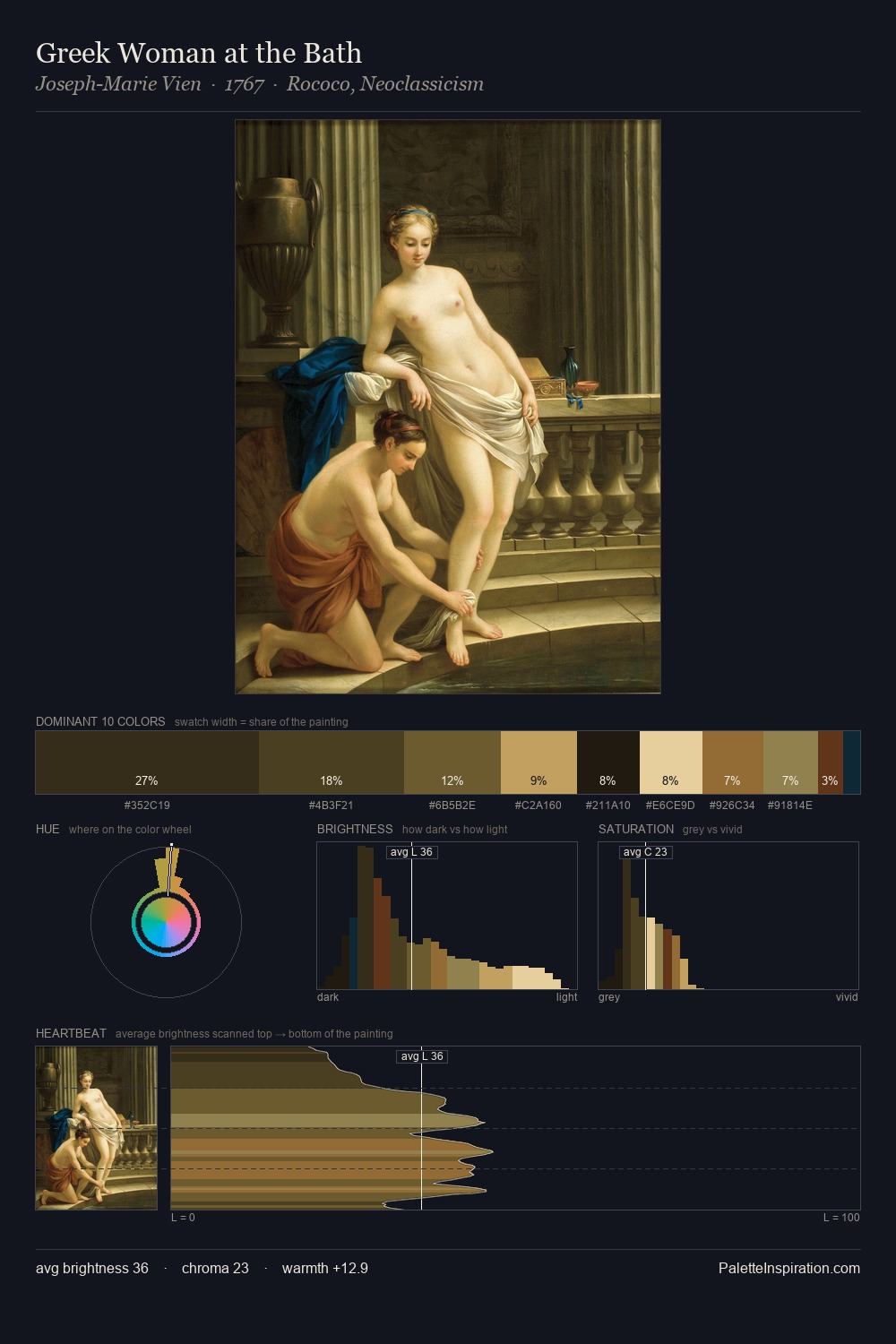Select the near-black 8% swatch #211A10
The height and width of the screenshot is (1344, 896).
tap(608, 762)
